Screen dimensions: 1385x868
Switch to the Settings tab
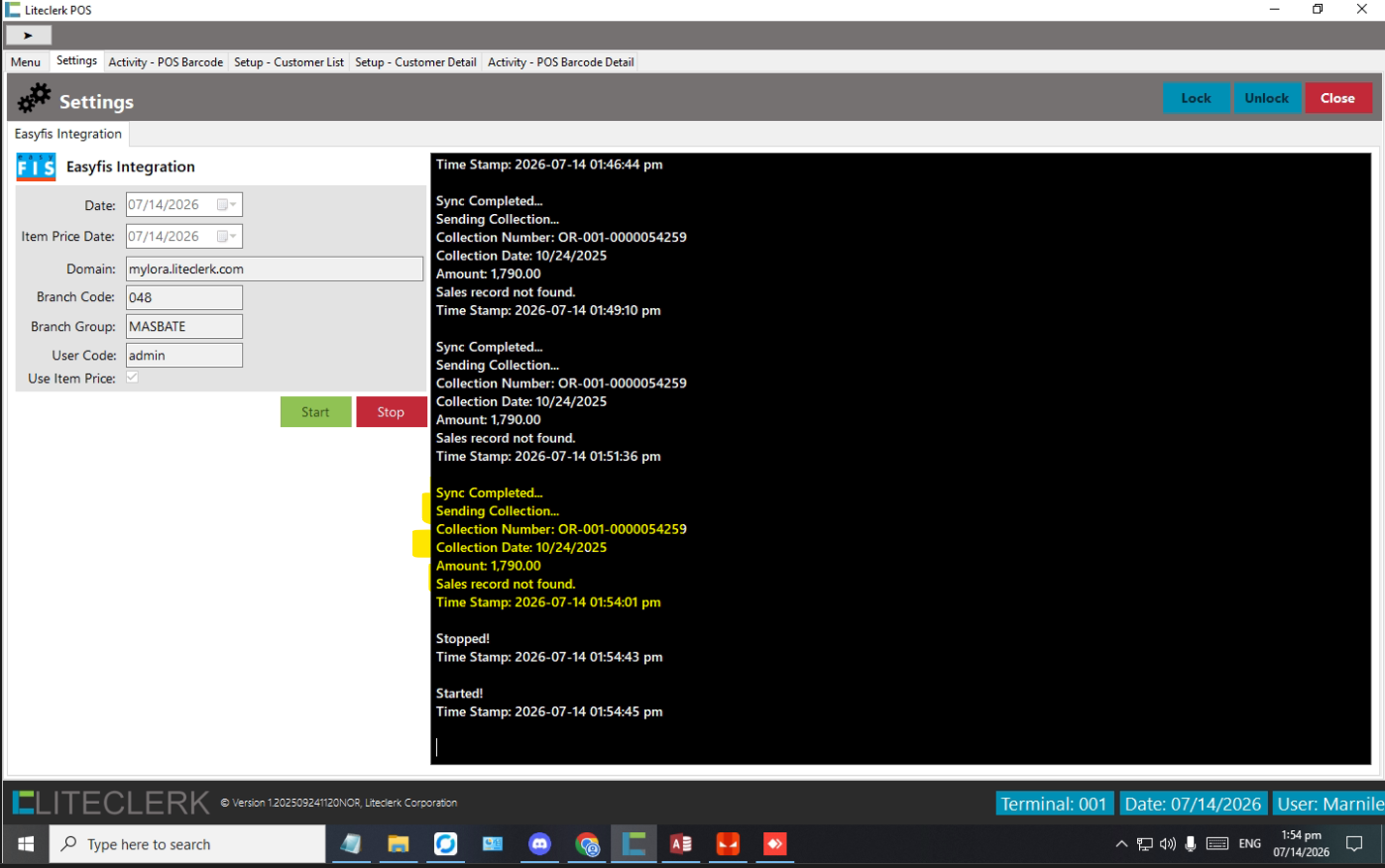pyautogui.click(x=76, y=60)
